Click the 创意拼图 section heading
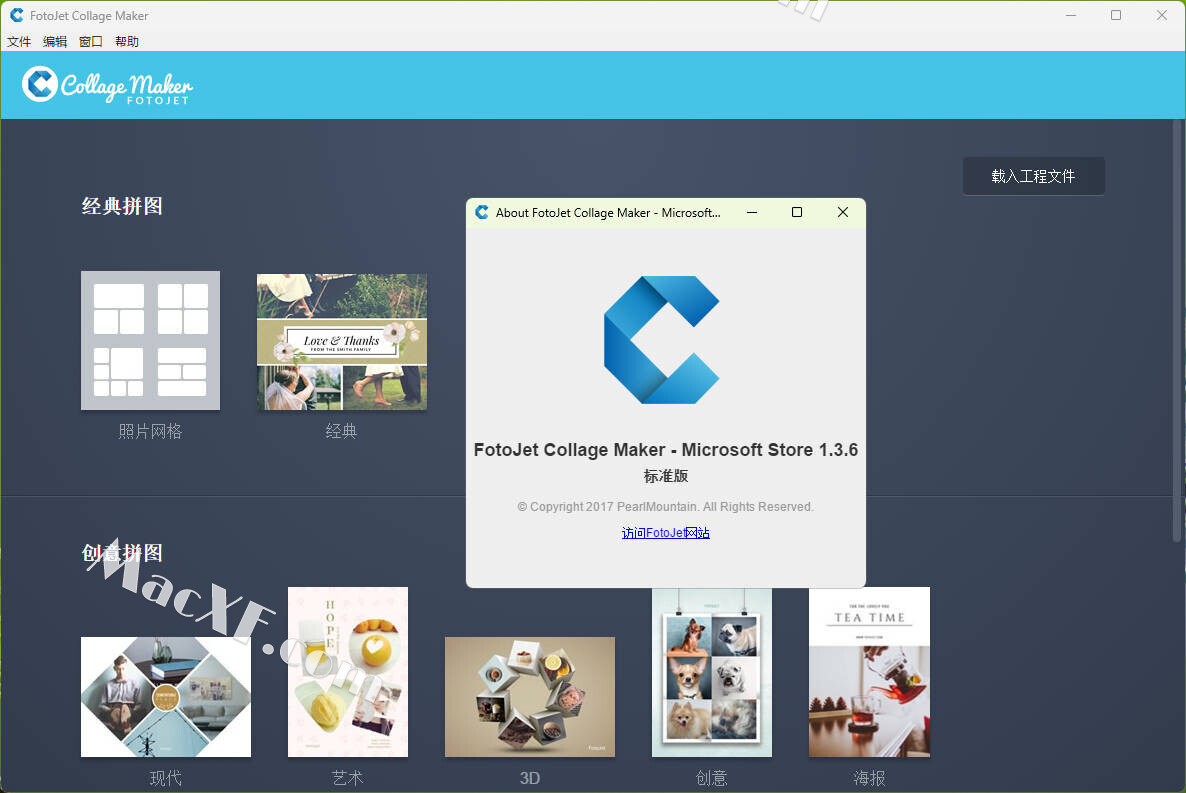 122,553
